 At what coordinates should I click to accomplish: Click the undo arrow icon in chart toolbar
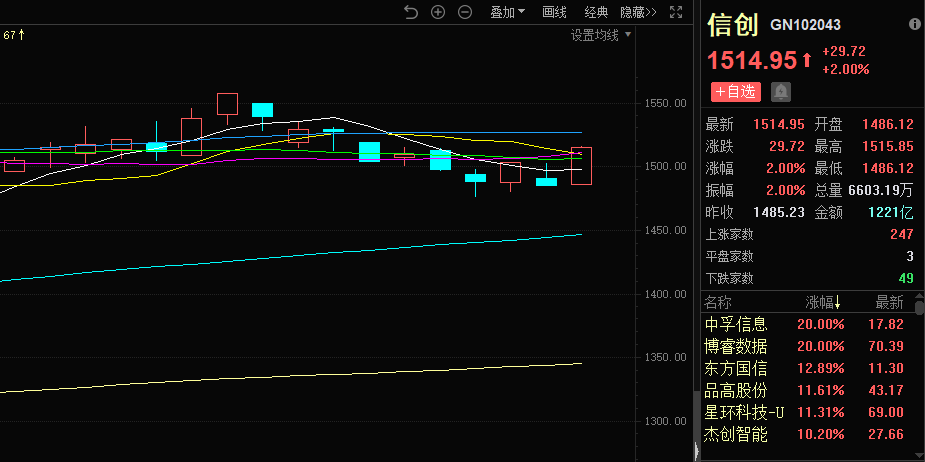coord(411,12)
